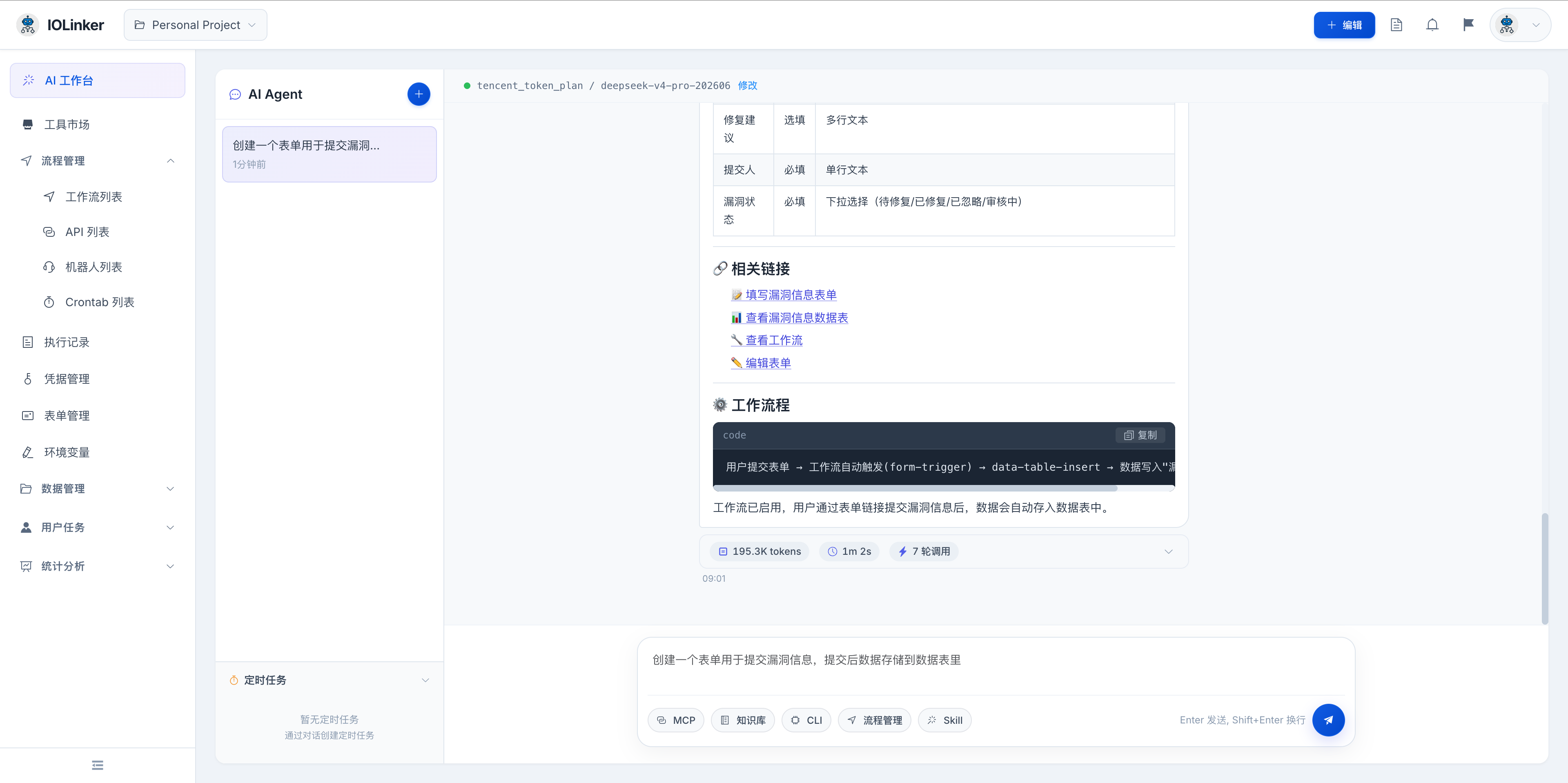Open the 填写漏洞信息表单 link

click(784, 295)
